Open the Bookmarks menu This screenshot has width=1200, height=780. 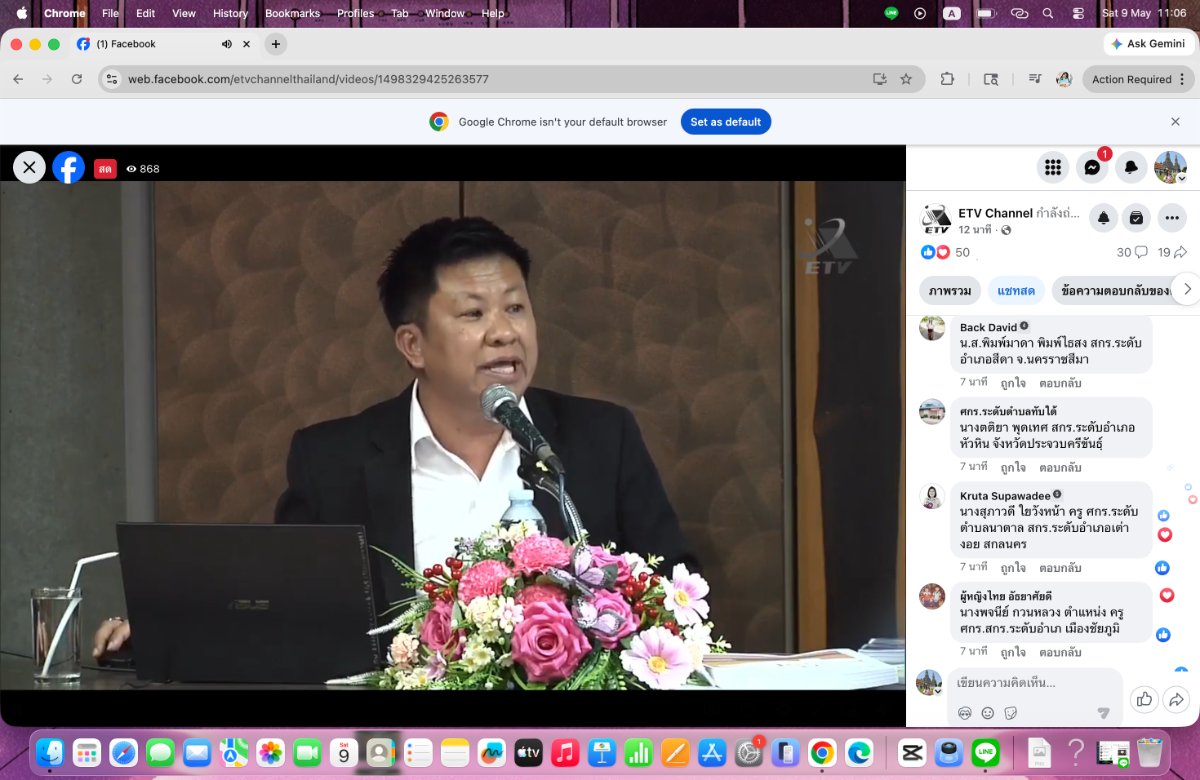point(291,13)
